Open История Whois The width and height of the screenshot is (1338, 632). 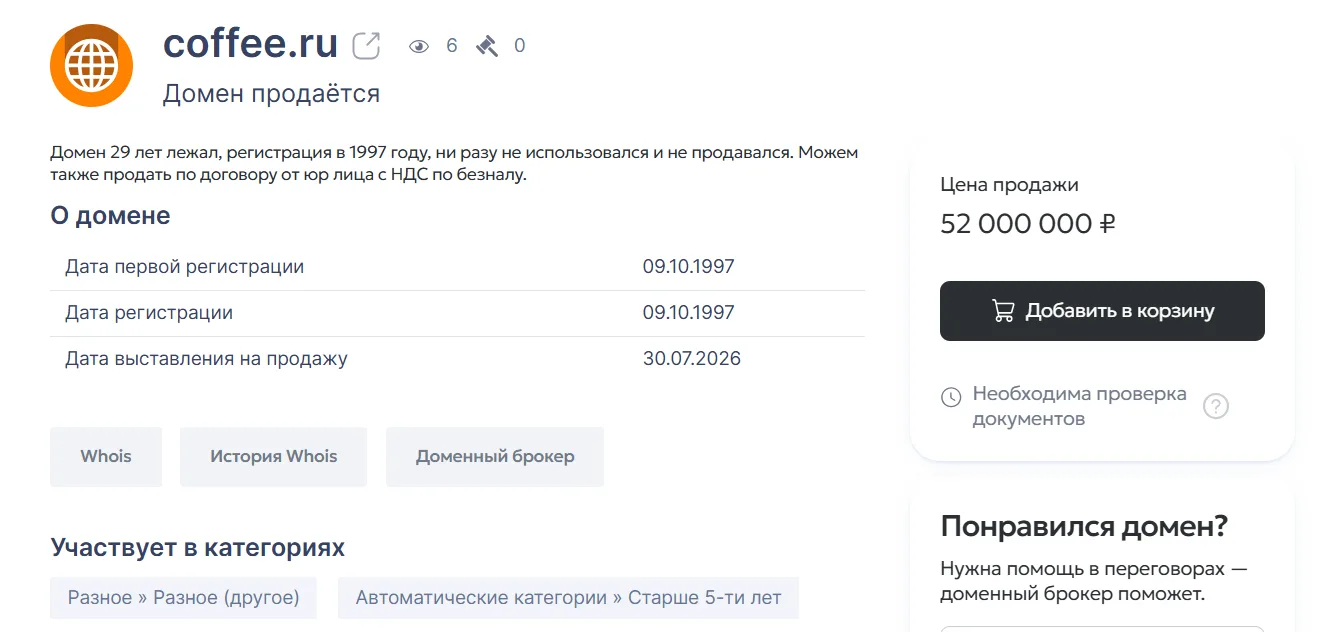coord(273,457)
